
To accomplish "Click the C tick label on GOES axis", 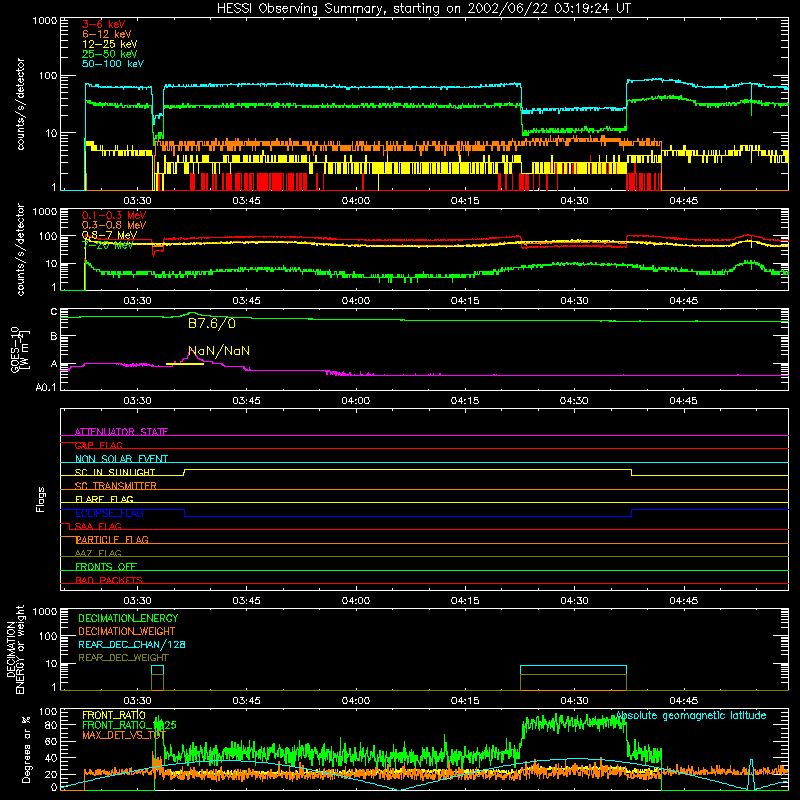I will click(x=54, y=312).
